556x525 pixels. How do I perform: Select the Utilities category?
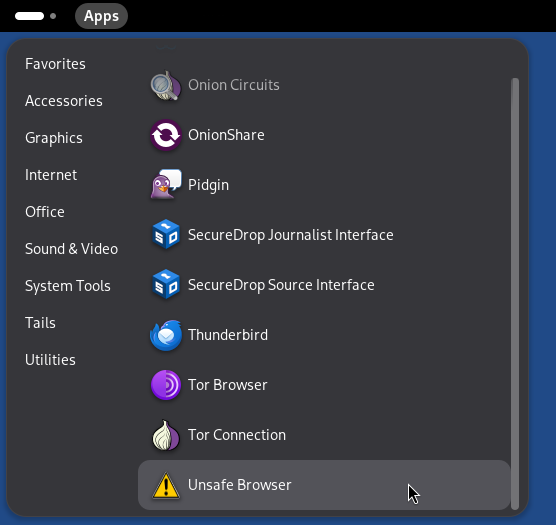point(50,360)
